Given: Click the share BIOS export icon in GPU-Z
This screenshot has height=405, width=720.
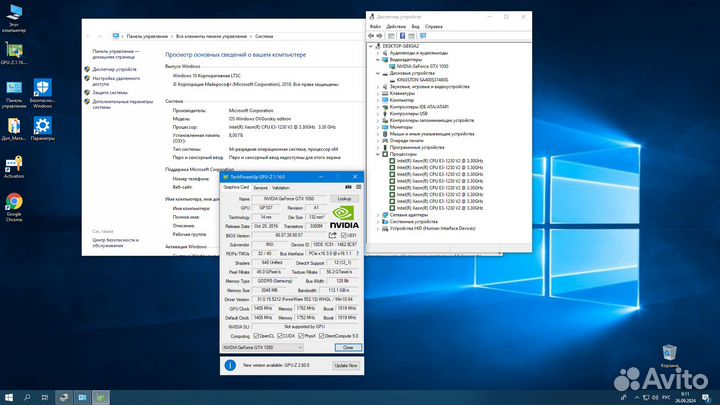Looking at the screenshot, I should (332, 235).
